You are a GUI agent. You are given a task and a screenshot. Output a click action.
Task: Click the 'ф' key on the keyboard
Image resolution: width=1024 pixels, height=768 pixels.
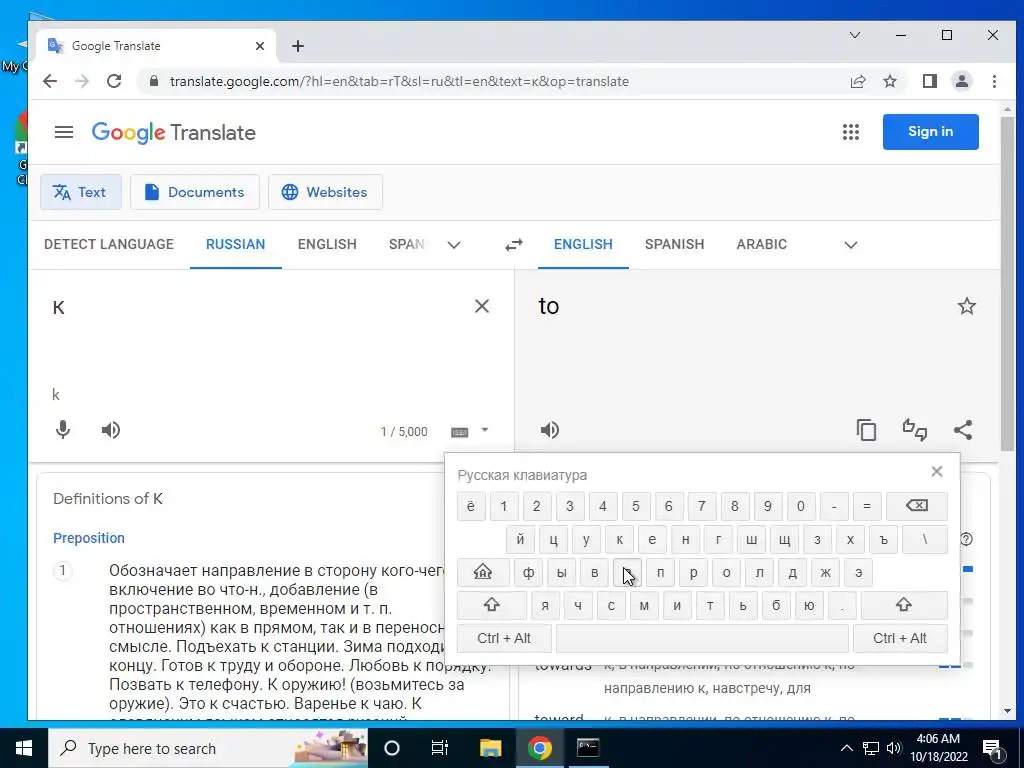[528, 573]
